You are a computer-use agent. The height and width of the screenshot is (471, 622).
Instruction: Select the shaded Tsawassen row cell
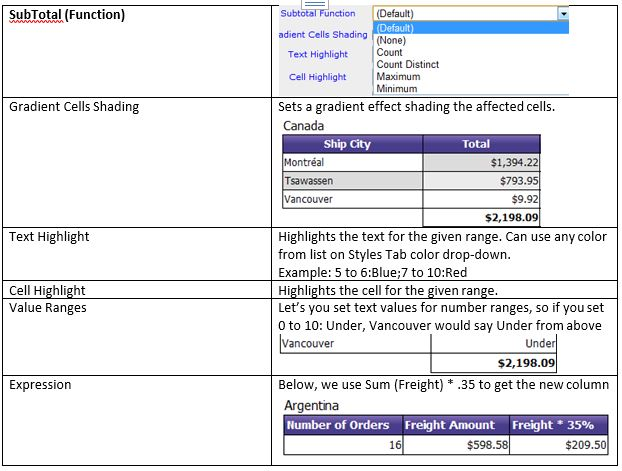click(353, 181)
